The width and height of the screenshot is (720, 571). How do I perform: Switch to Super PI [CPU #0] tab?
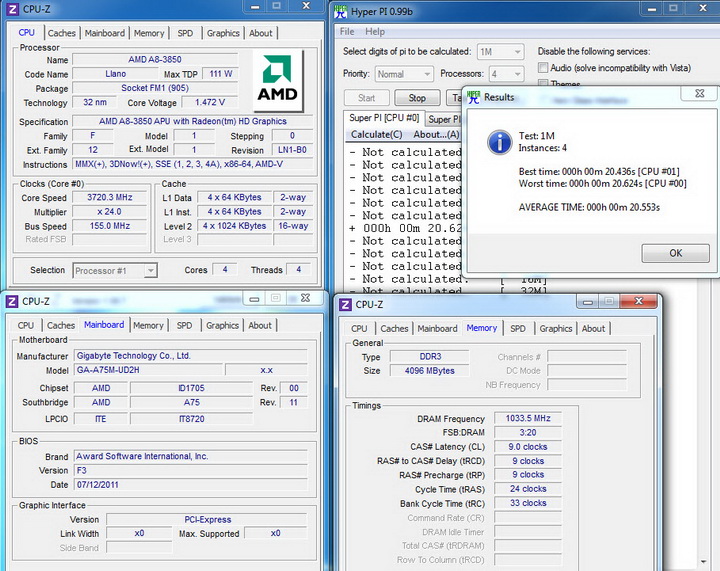point(384,118)
